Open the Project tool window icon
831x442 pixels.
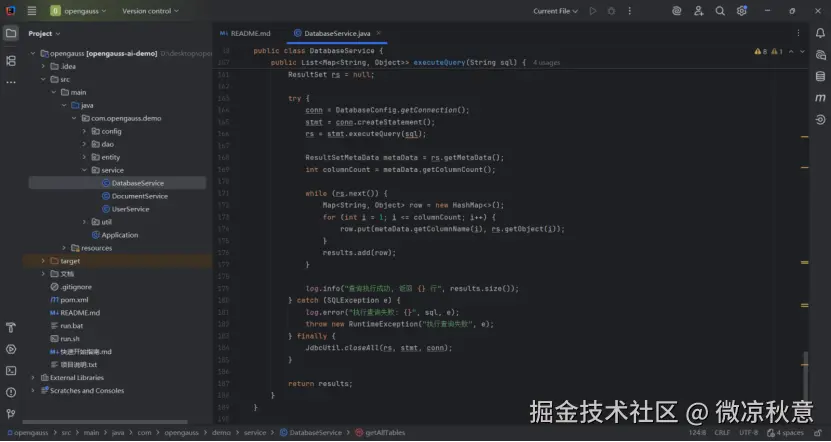pyautogui.click(x=11, y=33)
